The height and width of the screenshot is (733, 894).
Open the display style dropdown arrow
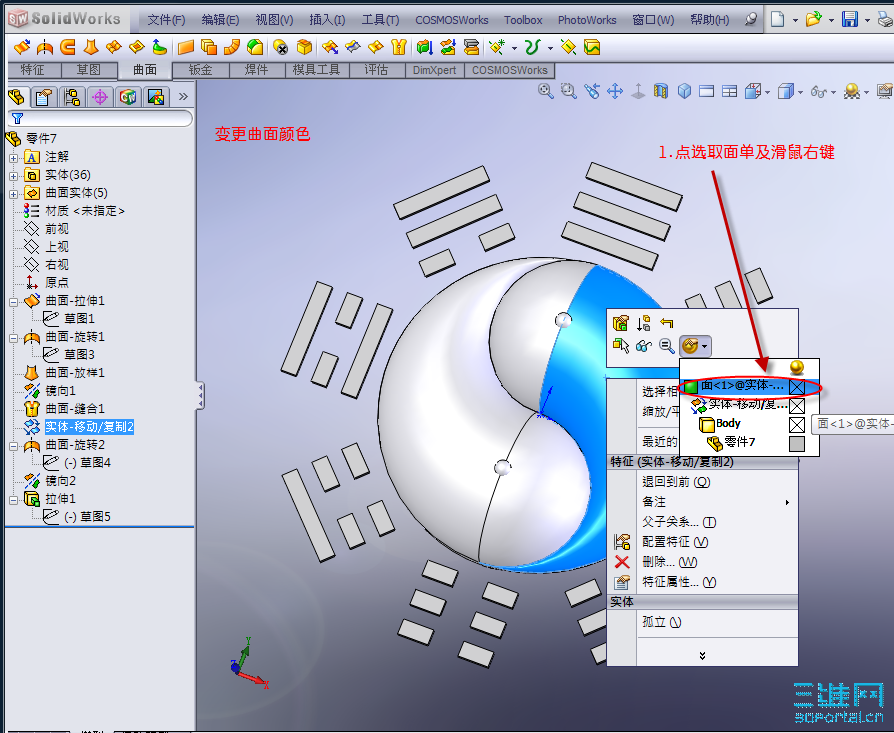pos(800,92)
